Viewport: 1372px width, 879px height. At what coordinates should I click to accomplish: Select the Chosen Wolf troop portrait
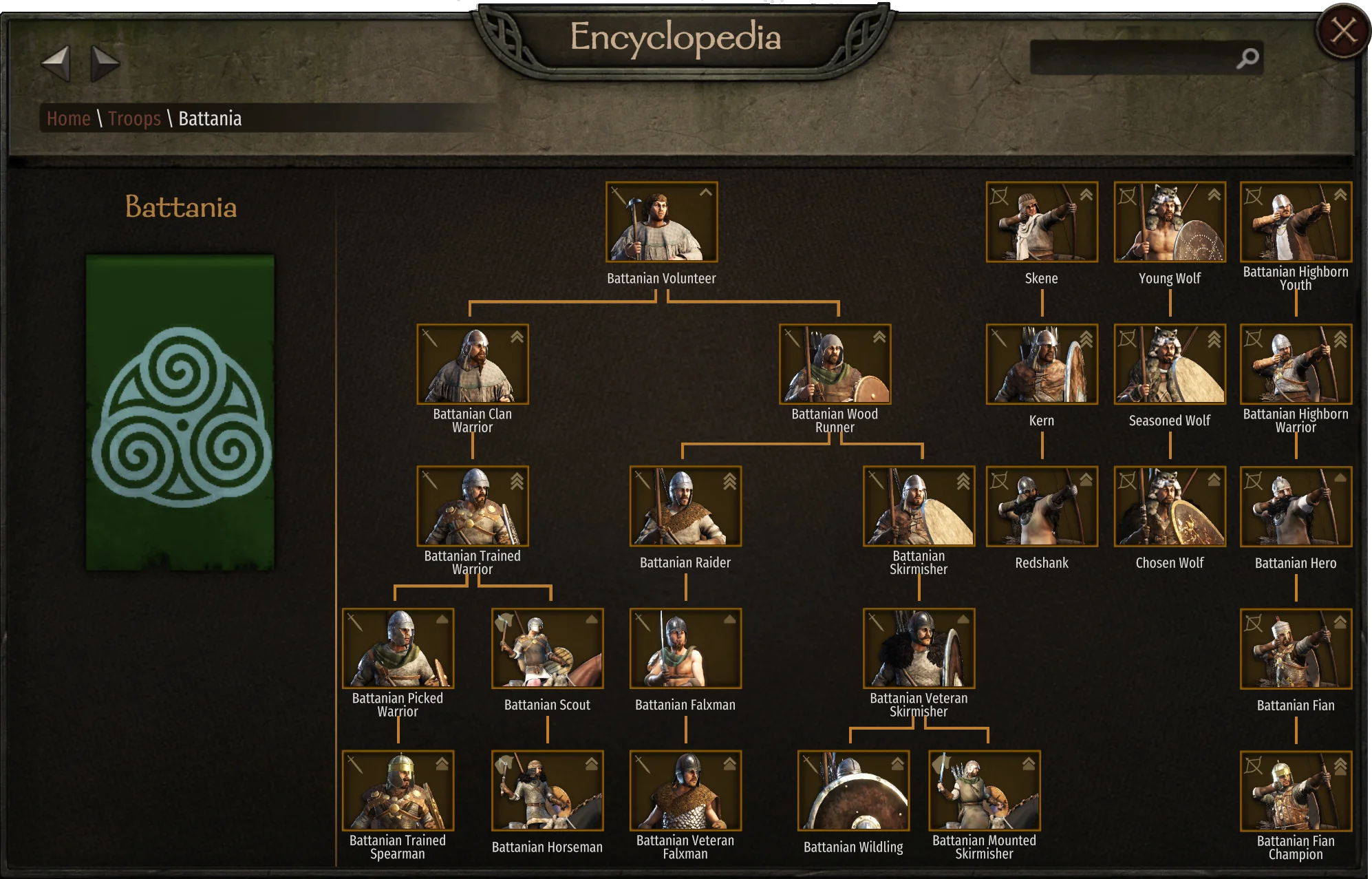pos(1170,507)
